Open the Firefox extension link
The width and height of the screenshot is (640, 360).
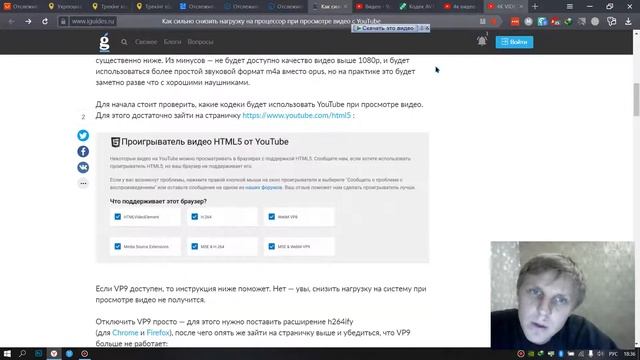(x=158, y=333)
